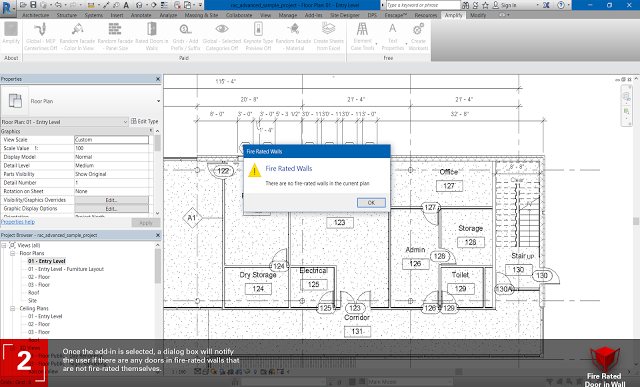640x387 pixels.
Task: Open the Properties help link
Action: click(18, 222)
